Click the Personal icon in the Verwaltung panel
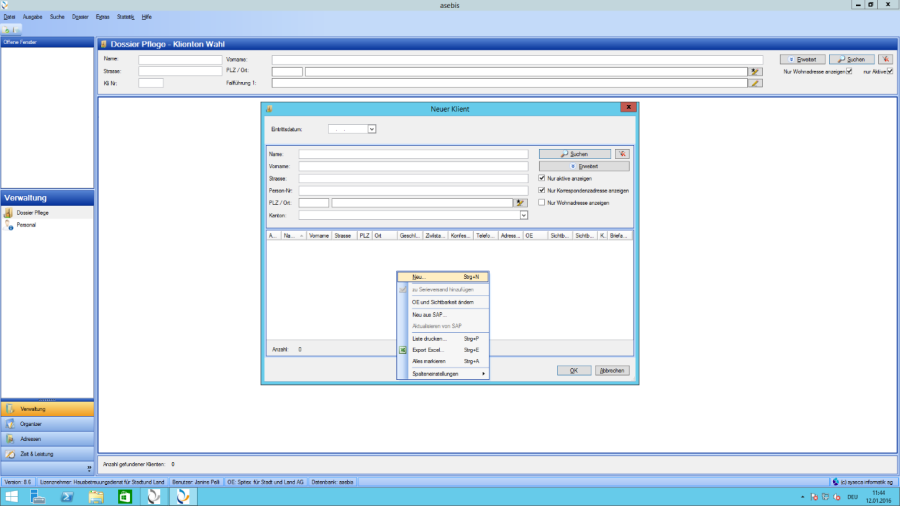The height and width of the screenshot is (506, 900). coord(8,225)
